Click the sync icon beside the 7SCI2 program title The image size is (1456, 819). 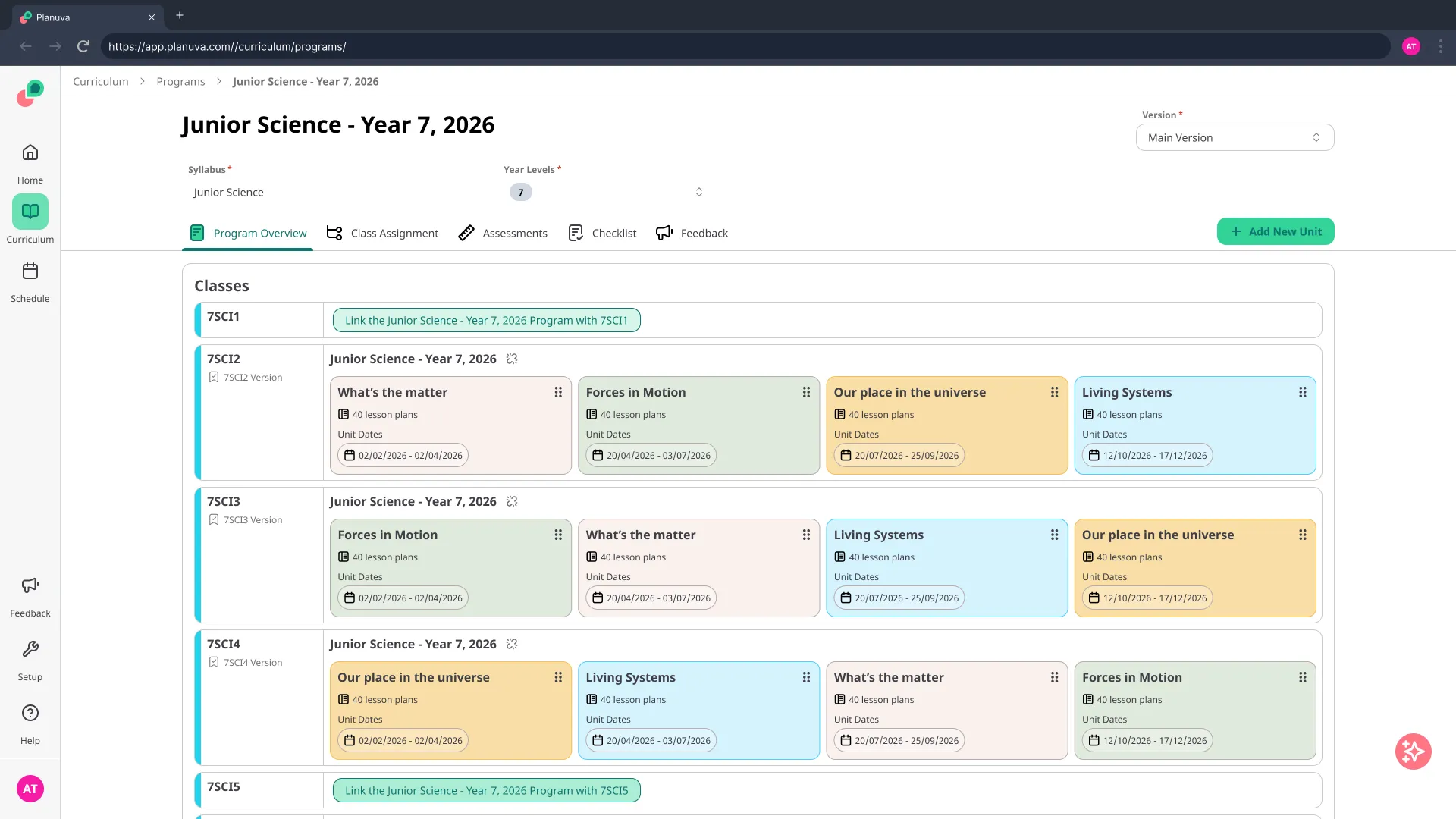[x=511, y=359]
